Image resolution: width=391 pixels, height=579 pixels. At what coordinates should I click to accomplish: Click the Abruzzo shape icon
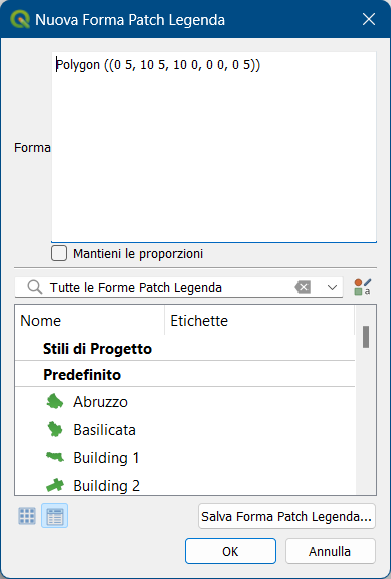pos(55,401)
